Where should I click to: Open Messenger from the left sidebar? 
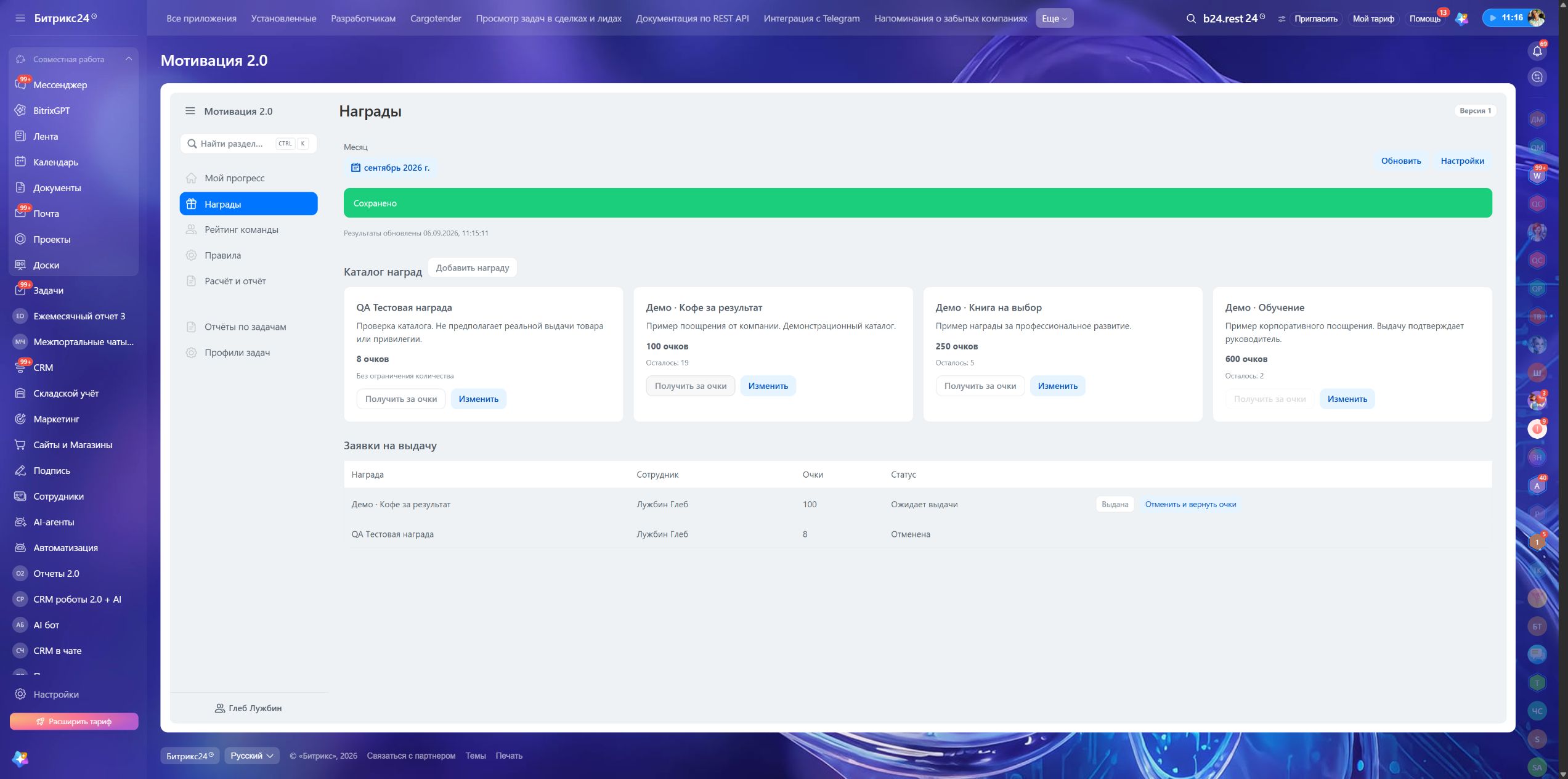[60, 85]
